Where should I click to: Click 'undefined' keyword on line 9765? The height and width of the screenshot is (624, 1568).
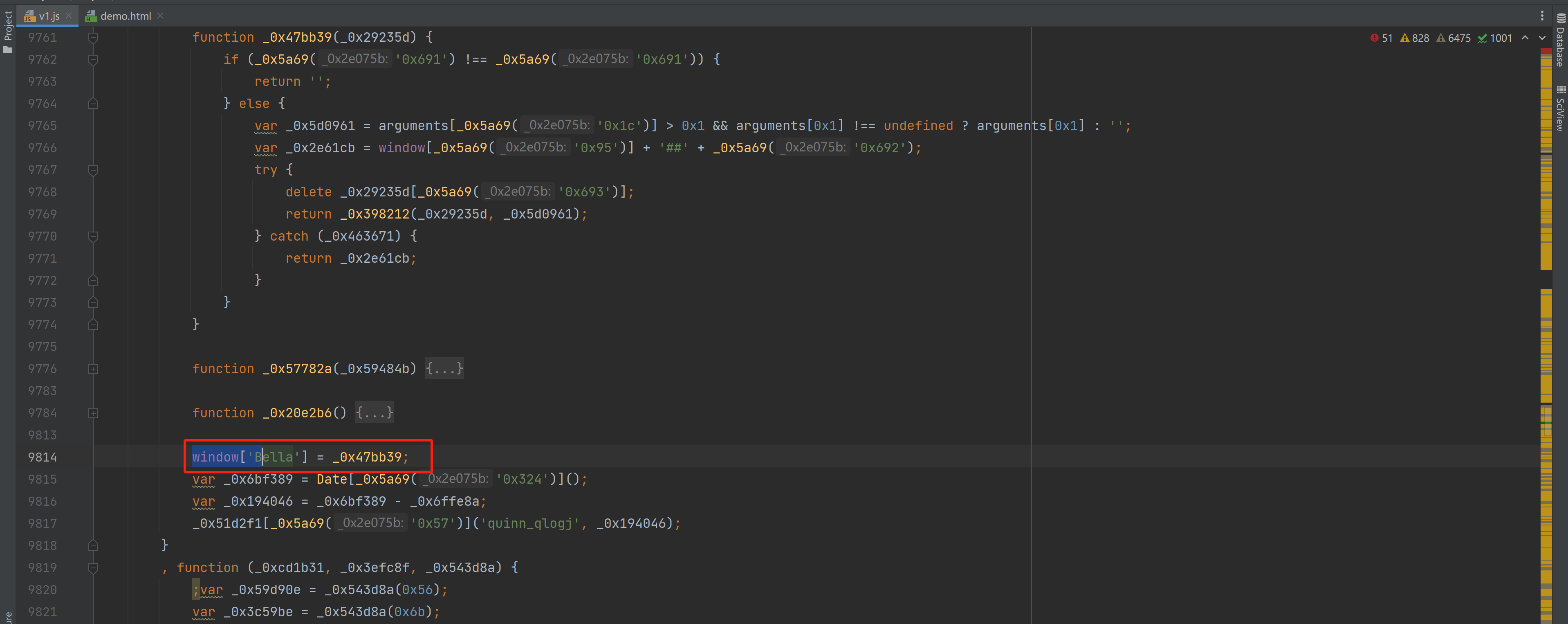point(918,126)
